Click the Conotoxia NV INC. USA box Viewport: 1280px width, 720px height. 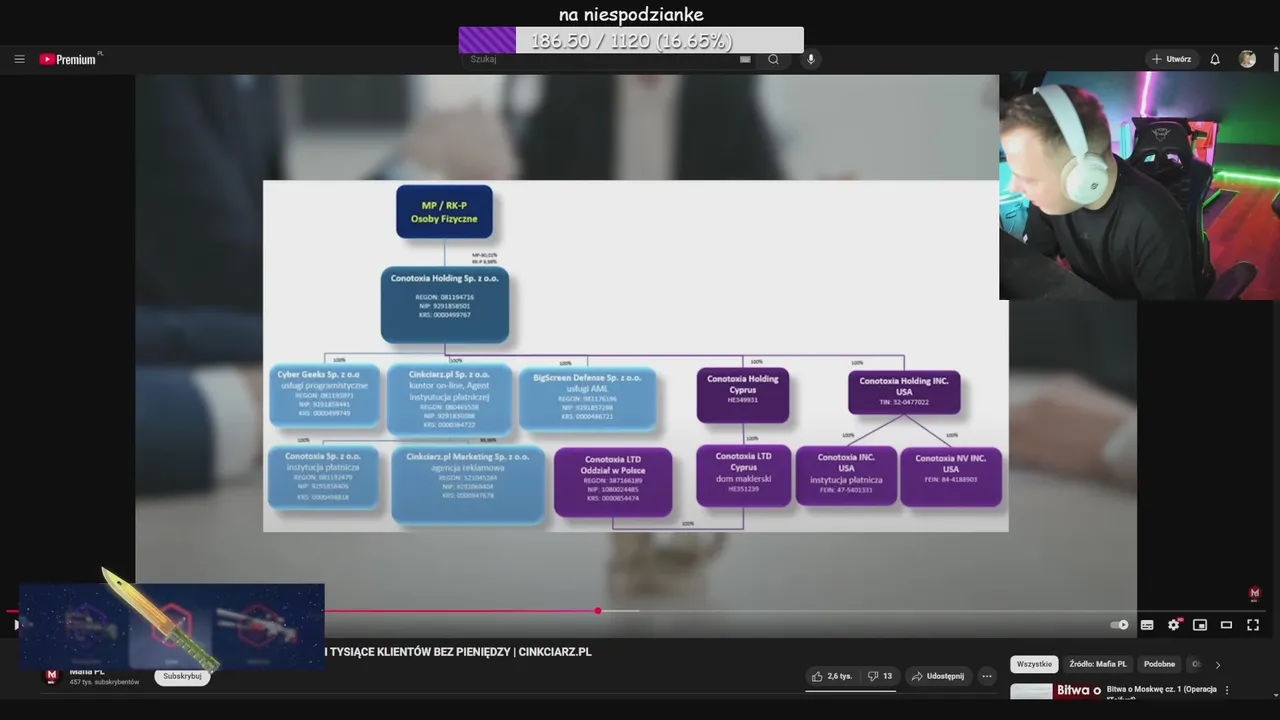coord(951,476)
